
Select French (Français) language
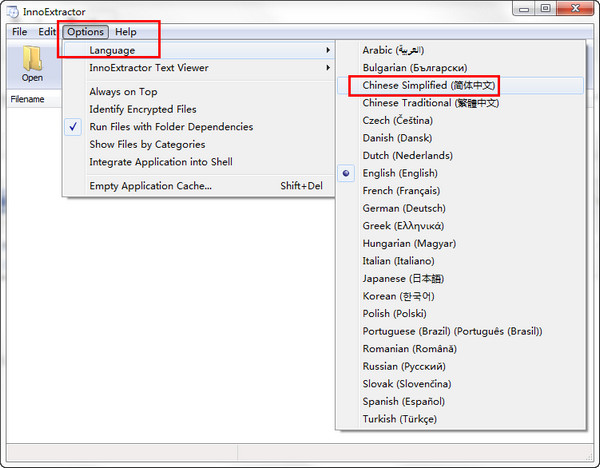pos(460,191)
